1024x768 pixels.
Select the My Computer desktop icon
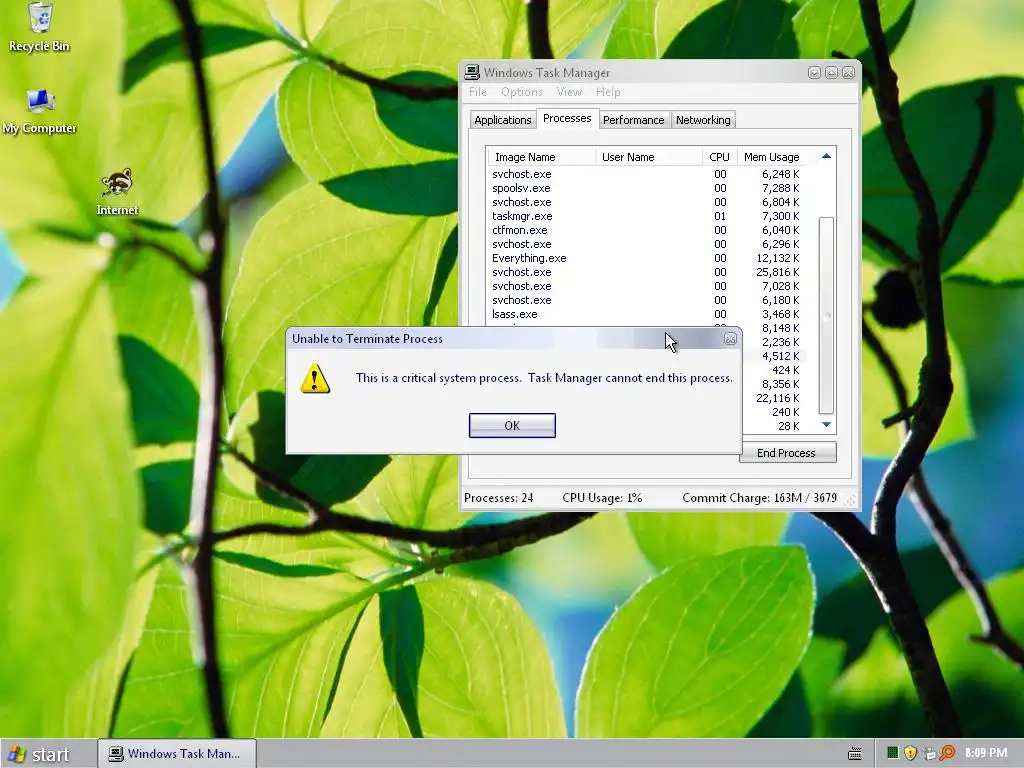(39, 111)
